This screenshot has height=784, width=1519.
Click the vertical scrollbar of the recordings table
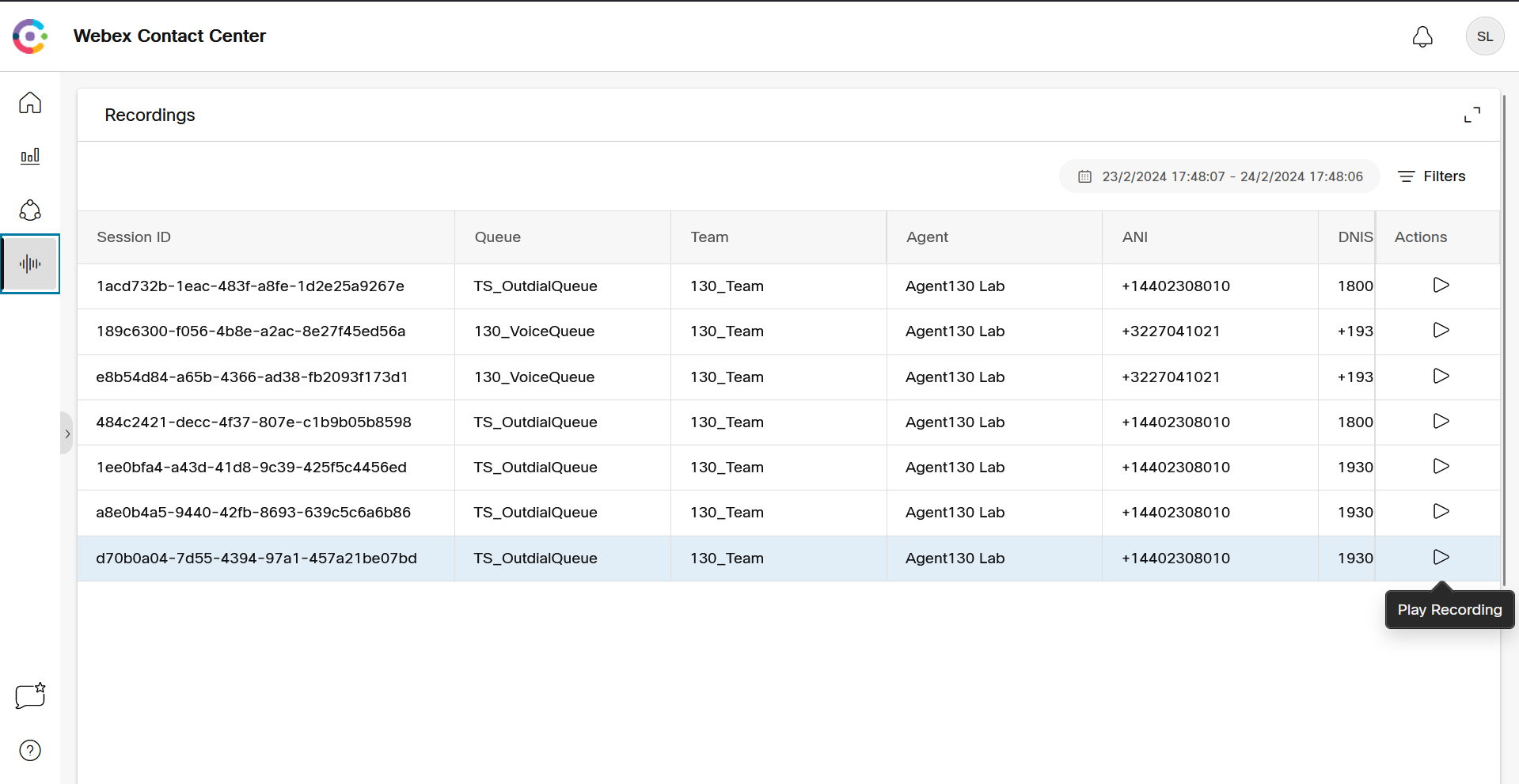tap(1504, 340)
